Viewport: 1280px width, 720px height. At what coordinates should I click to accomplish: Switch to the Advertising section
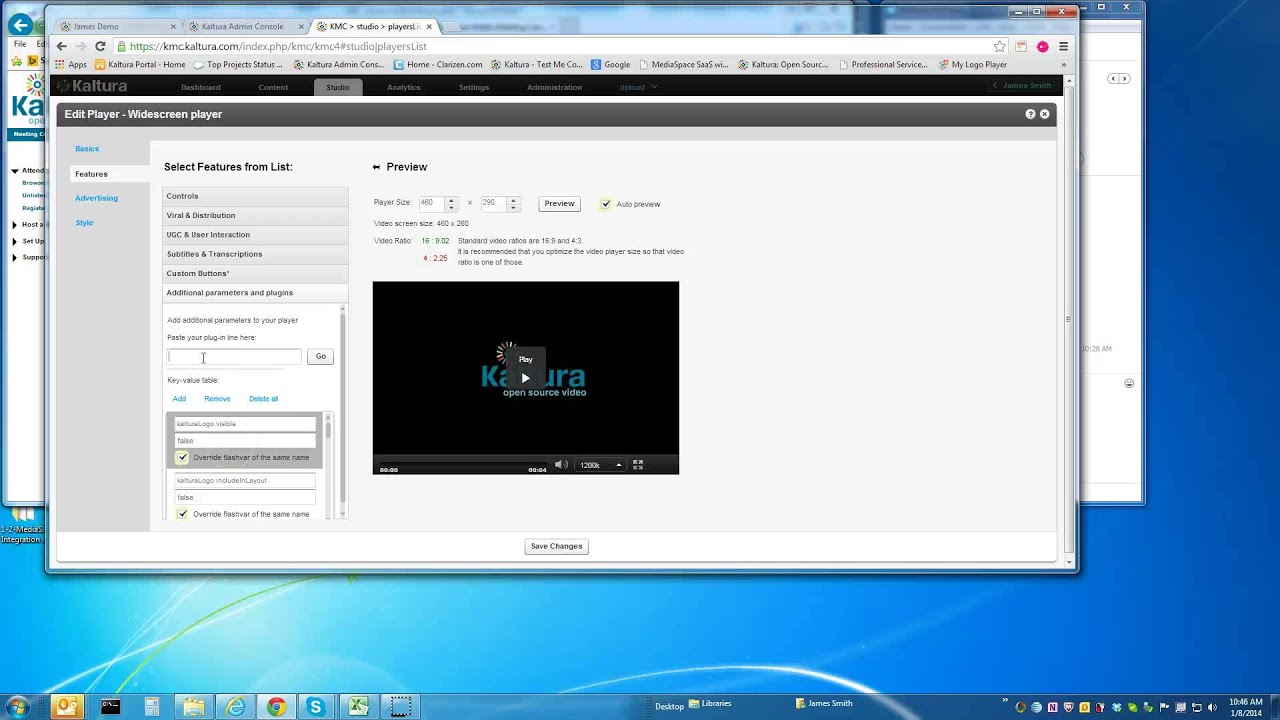[96, 198]
